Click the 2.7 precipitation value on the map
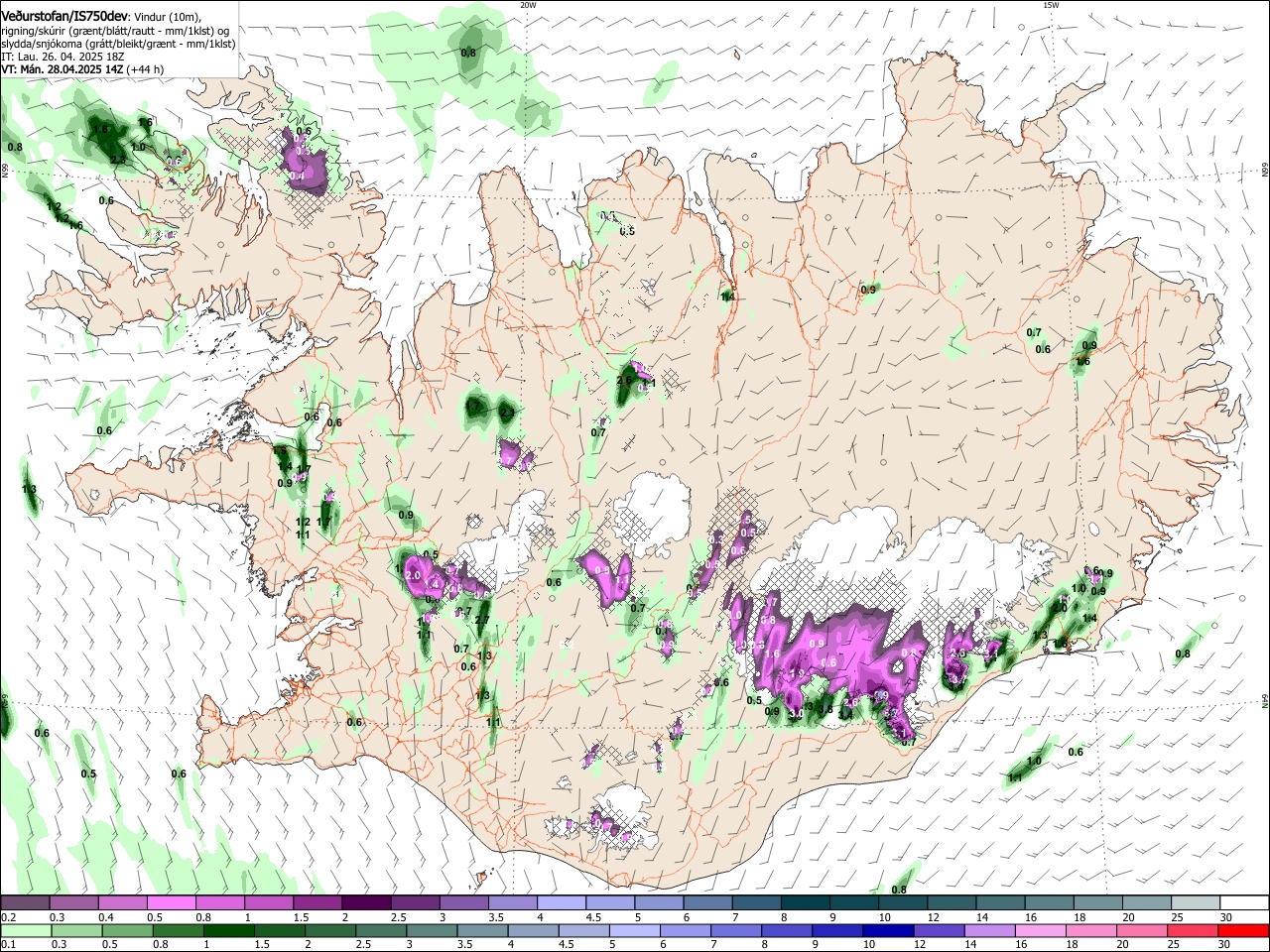 point(482,620)
